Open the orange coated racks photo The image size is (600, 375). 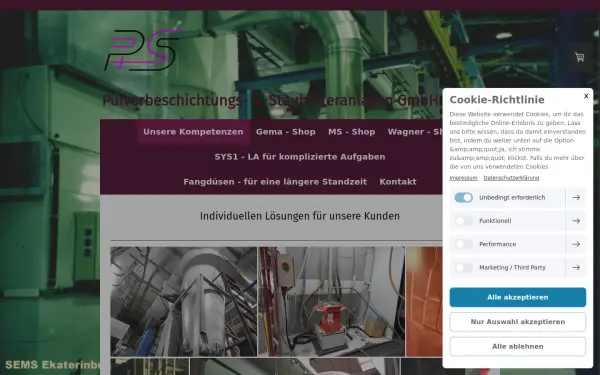[x=424, y=302]
